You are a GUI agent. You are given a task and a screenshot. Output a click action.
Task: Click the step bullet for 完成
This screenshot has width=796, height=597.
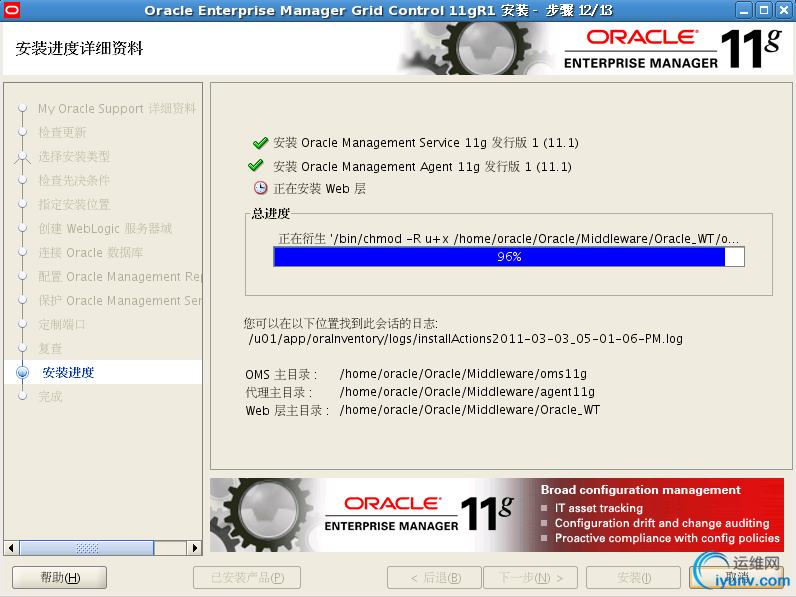pos(22,396)
